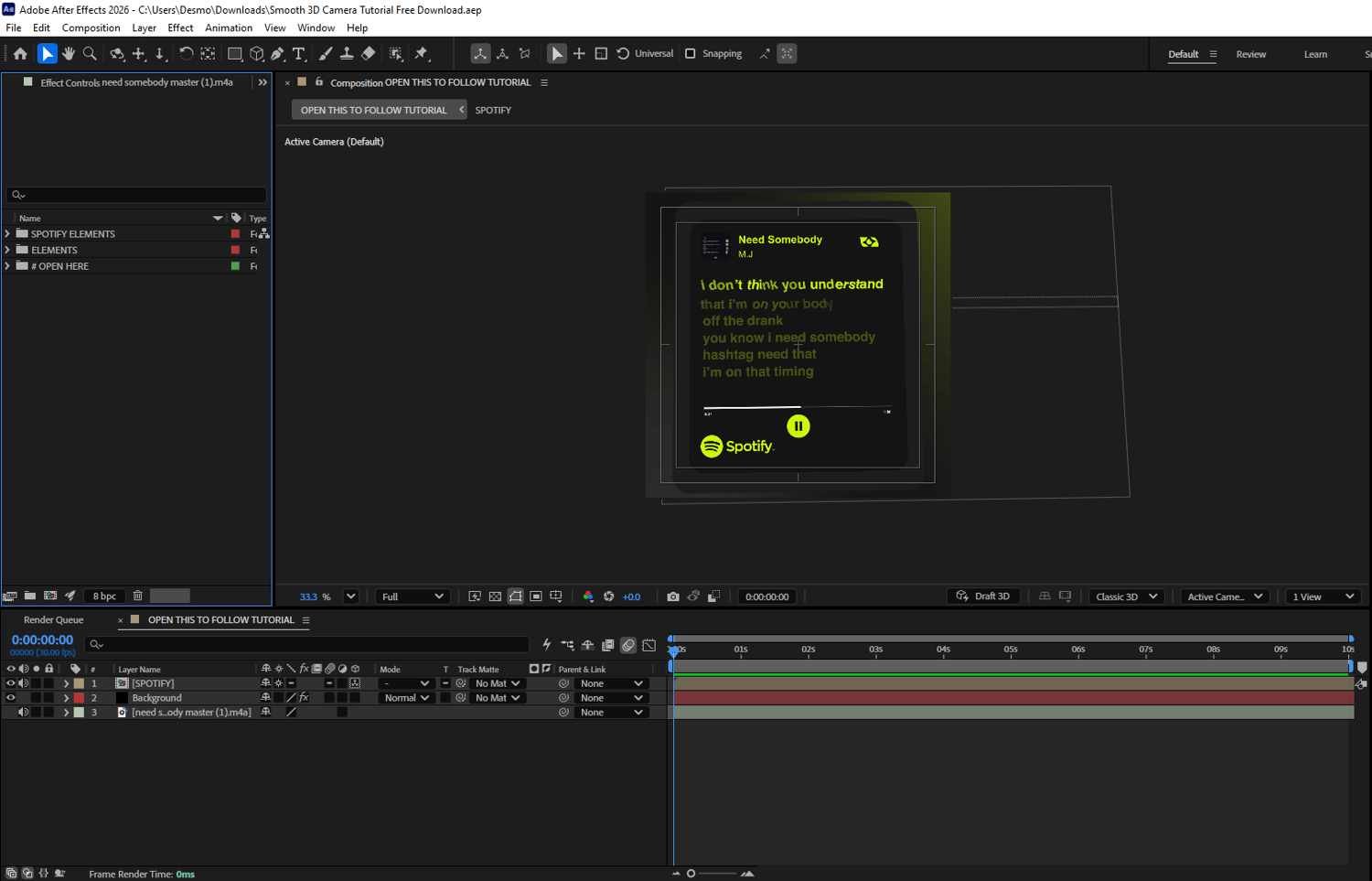
Task: Expand the [SPOTIFY] layer properties
Action: click(66, 683)
